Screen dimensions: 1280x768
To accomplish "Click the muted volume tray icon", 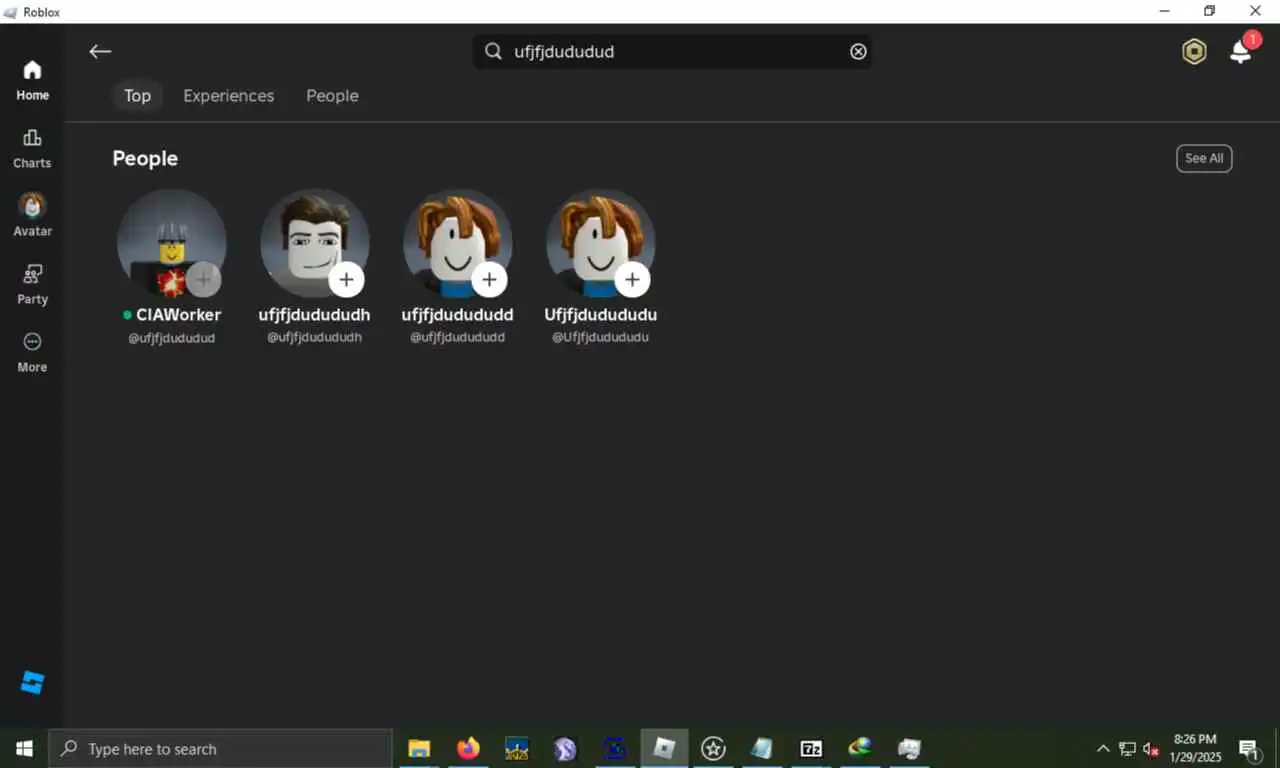I will point(1151,748).
